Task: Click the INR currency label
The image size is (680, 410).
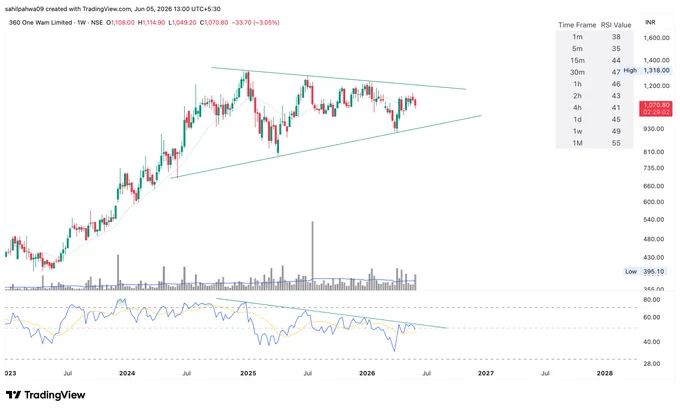Action: tap(650, 22)
